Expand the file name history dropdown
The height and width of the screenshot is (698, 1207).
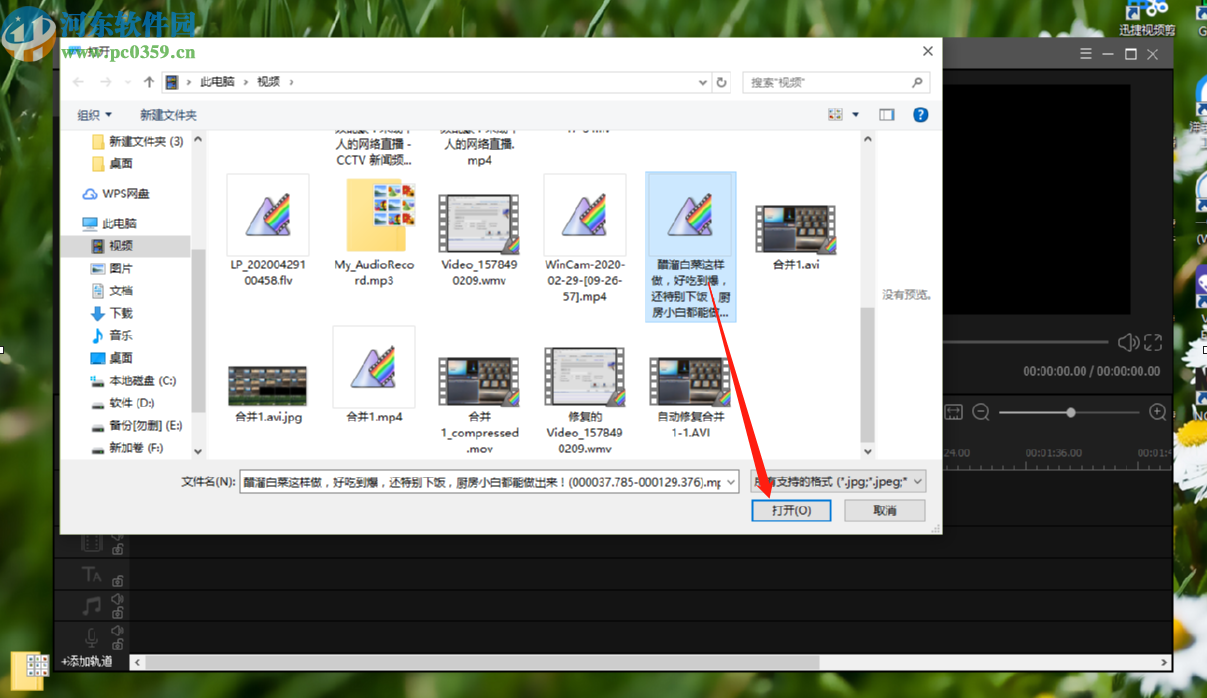pos(729,482)
